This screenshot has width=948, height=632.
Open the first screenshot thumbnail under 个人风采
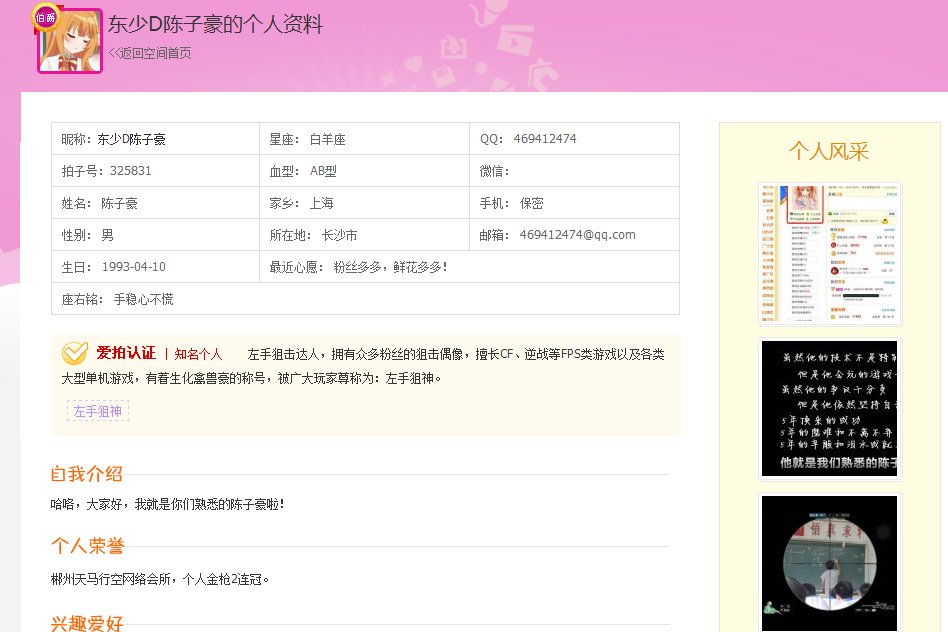pyautogui.click(x=830, y=253)
